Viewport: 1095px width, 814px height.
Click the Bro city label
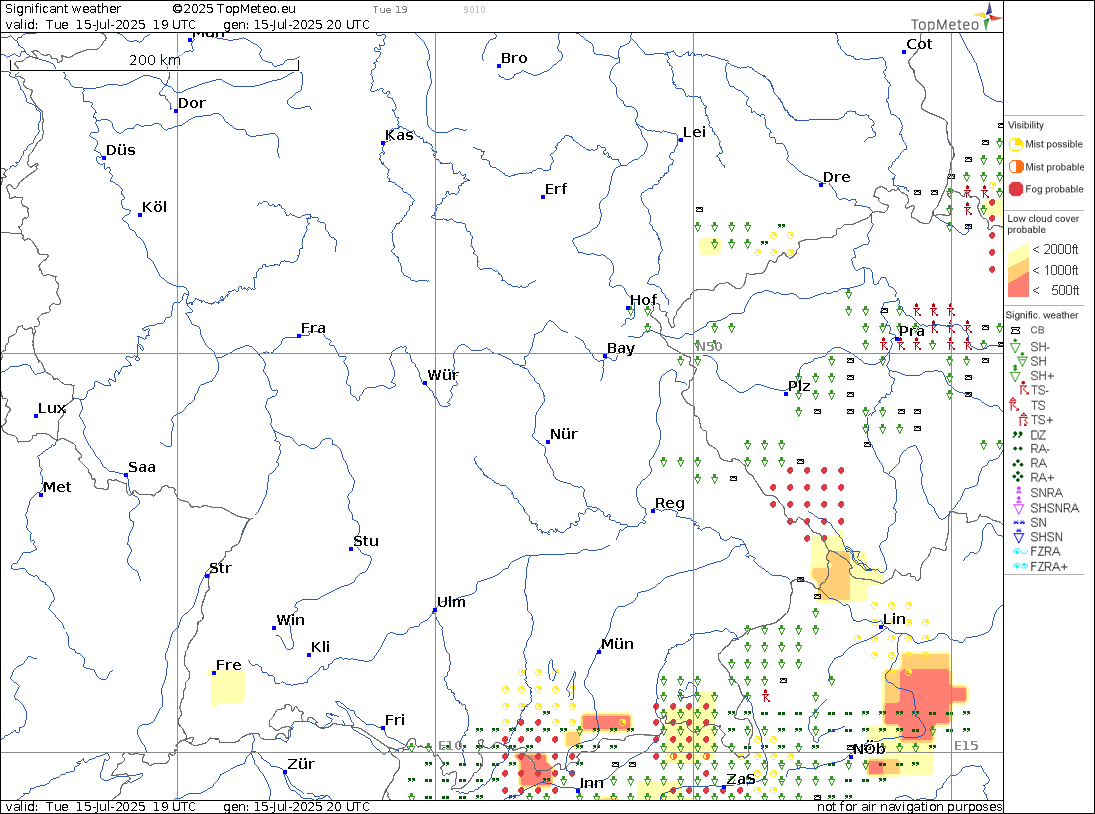(x=513, y=59)
